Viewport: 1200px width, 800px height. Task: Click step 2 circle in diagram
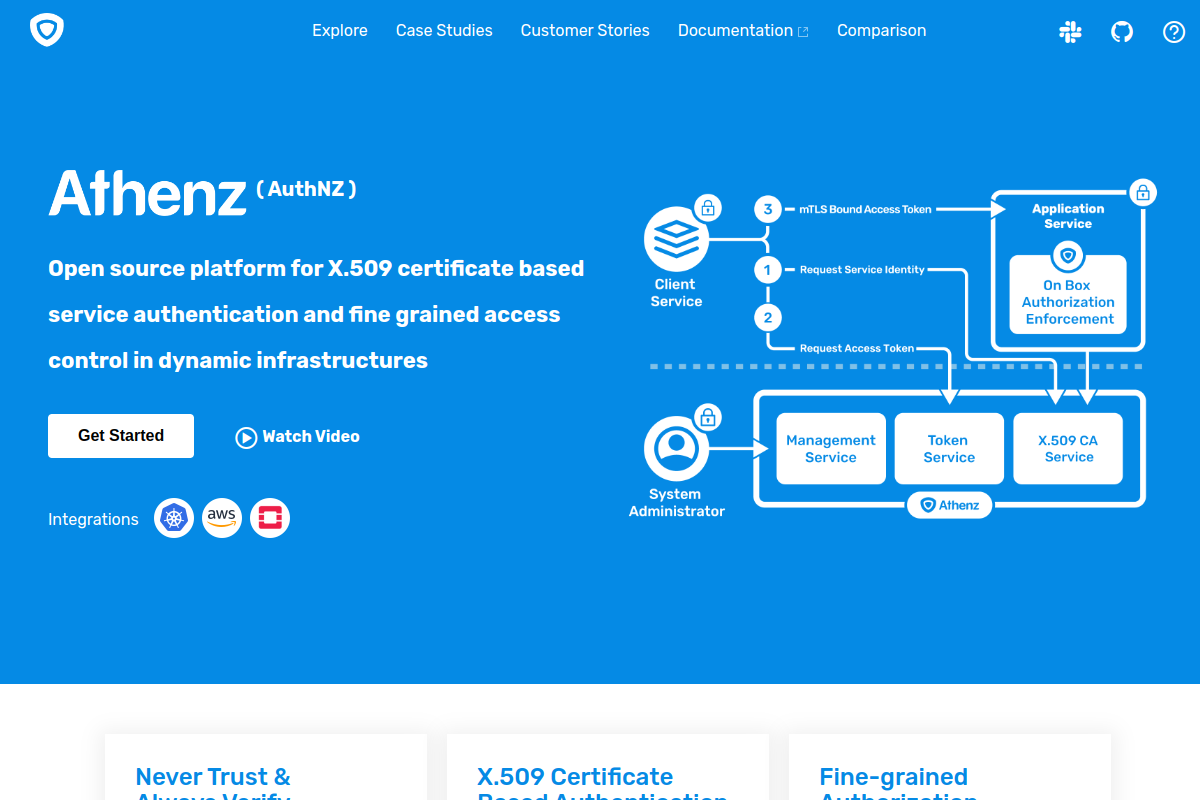tap(768, 318)
